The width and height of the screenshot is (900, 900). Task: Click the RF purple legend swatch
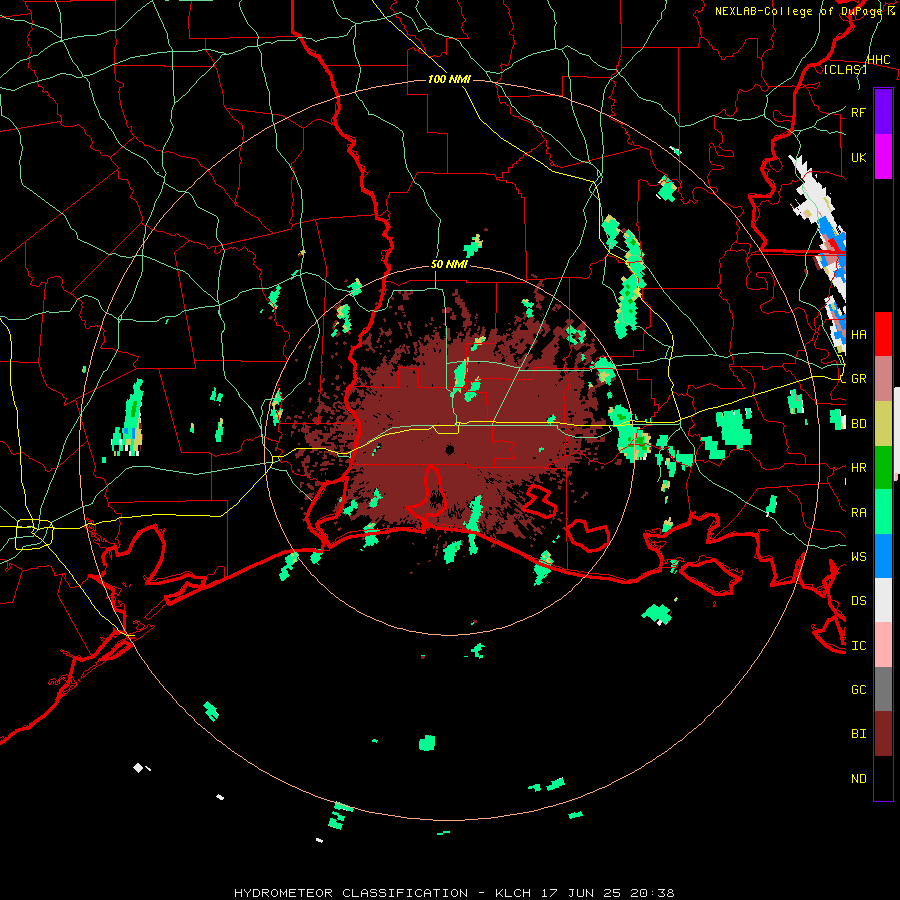[883, 112]
